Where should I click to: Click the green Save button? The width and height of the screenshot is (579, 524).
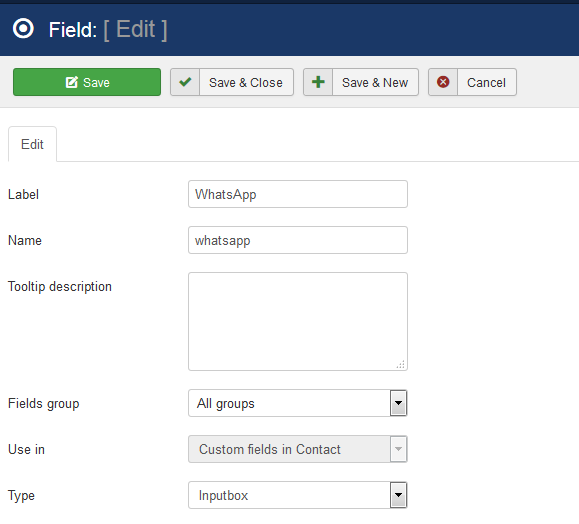pyautogui.click(x=87, y=82)
